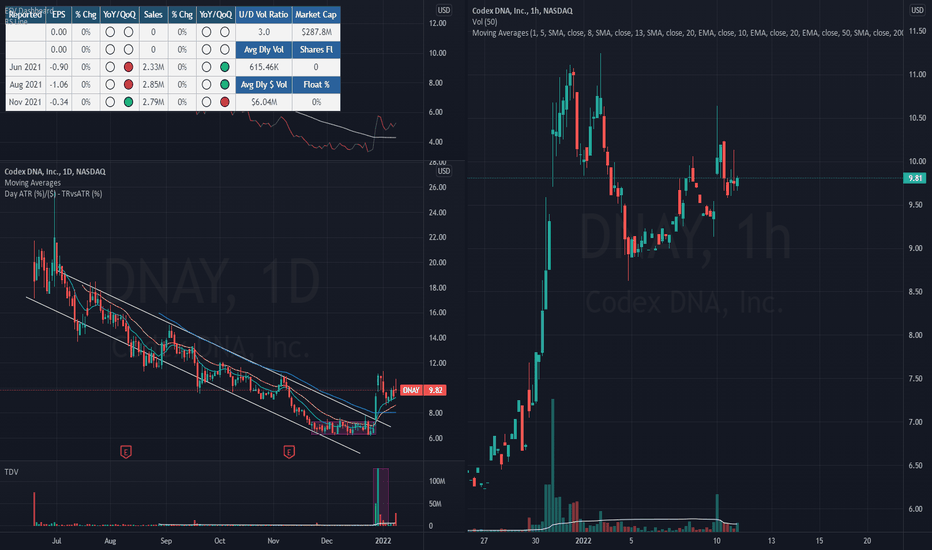Open the USD currency selector above 26.00 axis

pos(444,171)
